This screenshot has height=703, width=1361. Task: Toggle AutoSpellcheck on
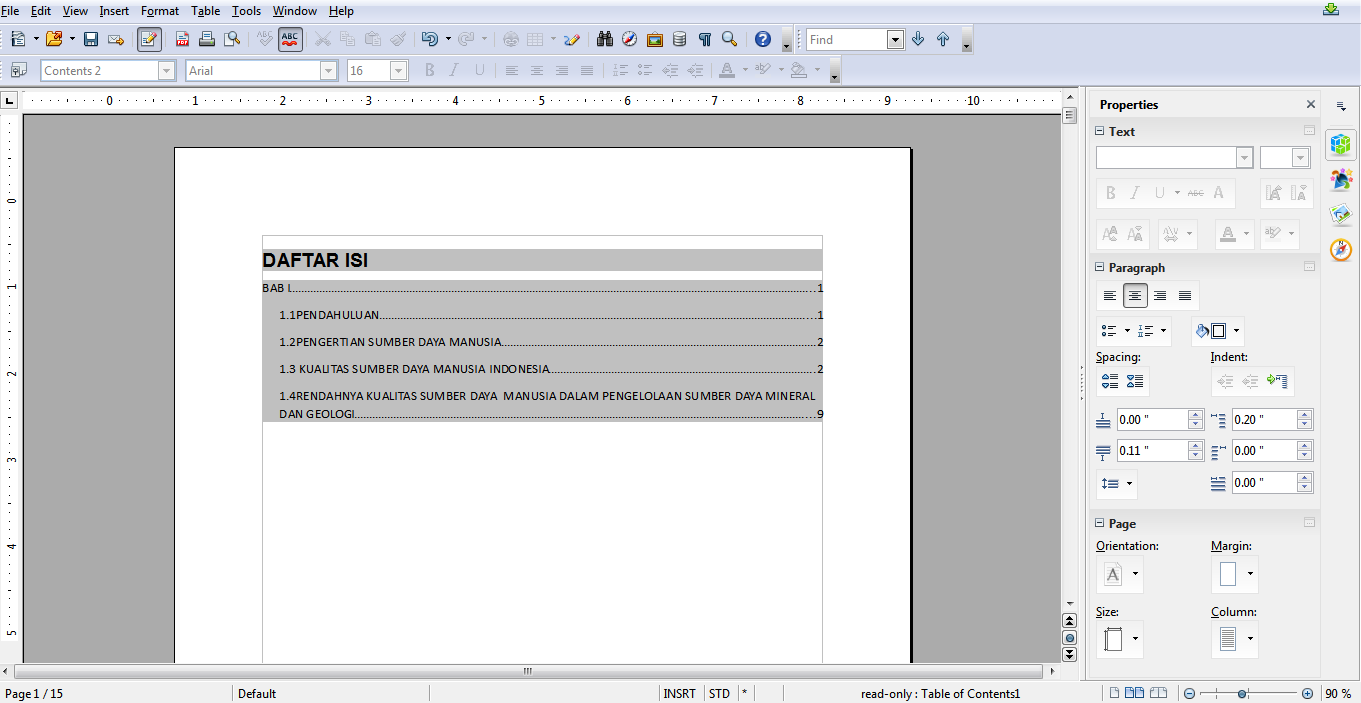tap(288, 39)
